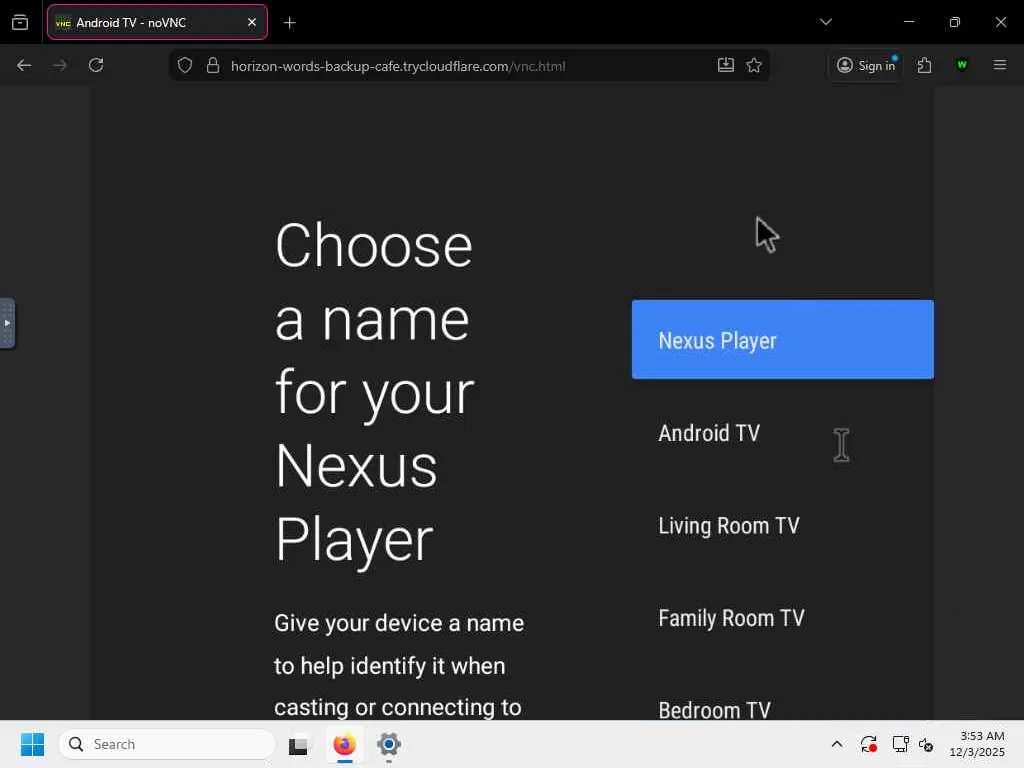Open Firefox application hamburger menu

1000,65
